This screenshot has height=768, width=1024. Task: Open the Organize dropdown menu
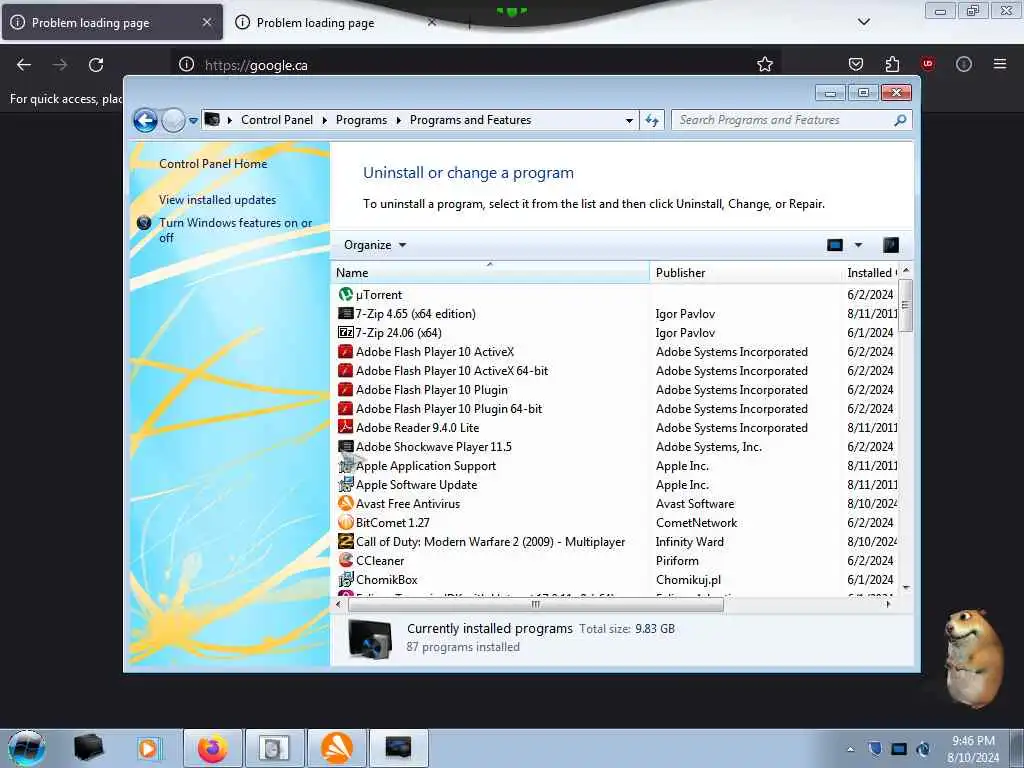(375, 245)
